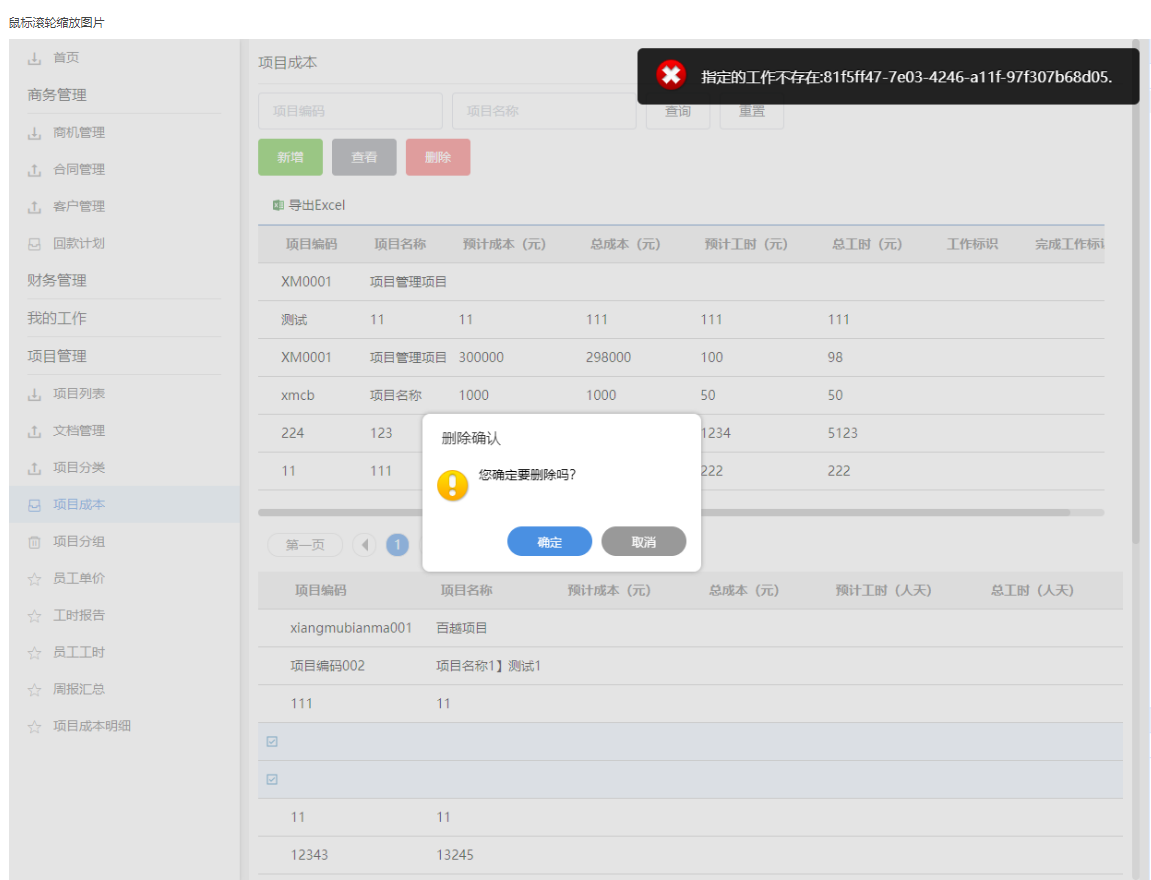This screenshot has height=880, width=1151.
Task: Open 文档管理 in sidebar
Action: tap(79, 430)
